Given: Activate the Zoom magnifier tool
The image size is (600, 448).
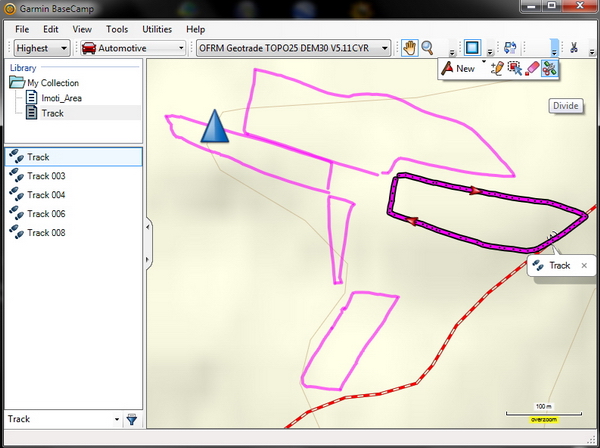Looking at the screenshot, I should [x=427, y=48].
